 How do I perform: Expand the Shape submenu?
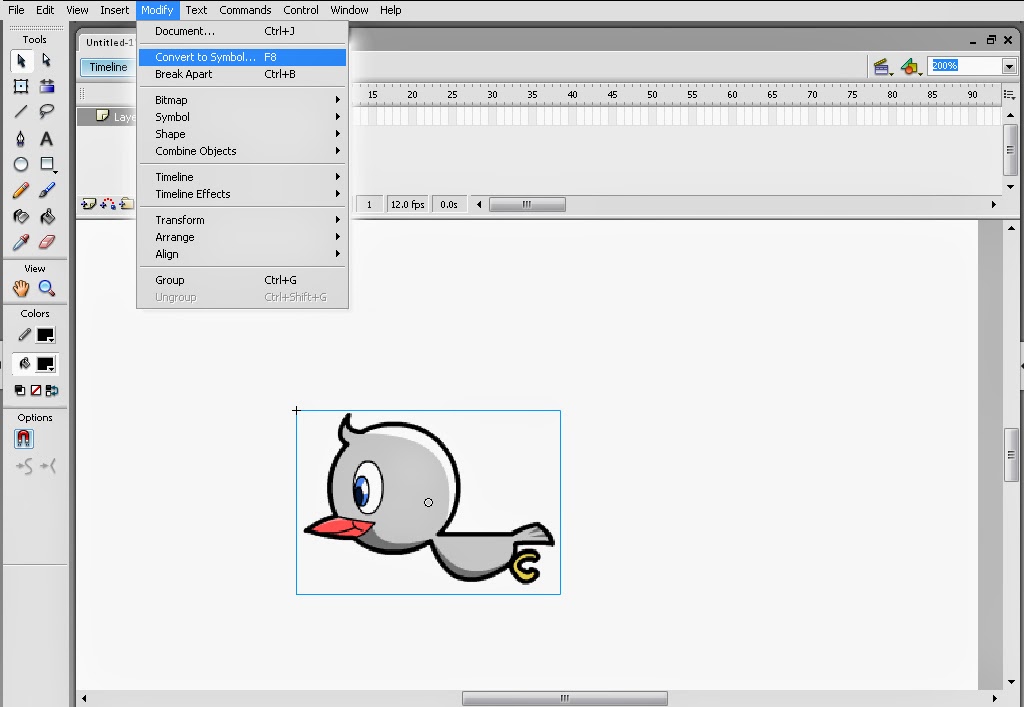(x=242, y=134)
